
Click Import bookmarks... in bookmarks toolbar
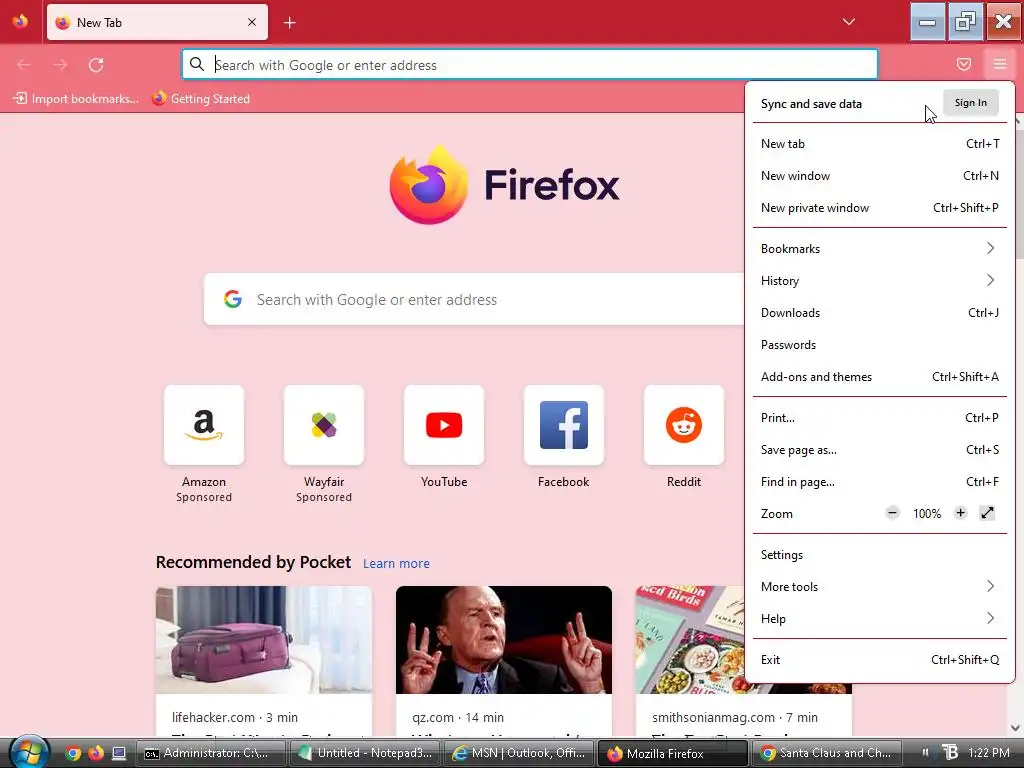click(76, 99)
